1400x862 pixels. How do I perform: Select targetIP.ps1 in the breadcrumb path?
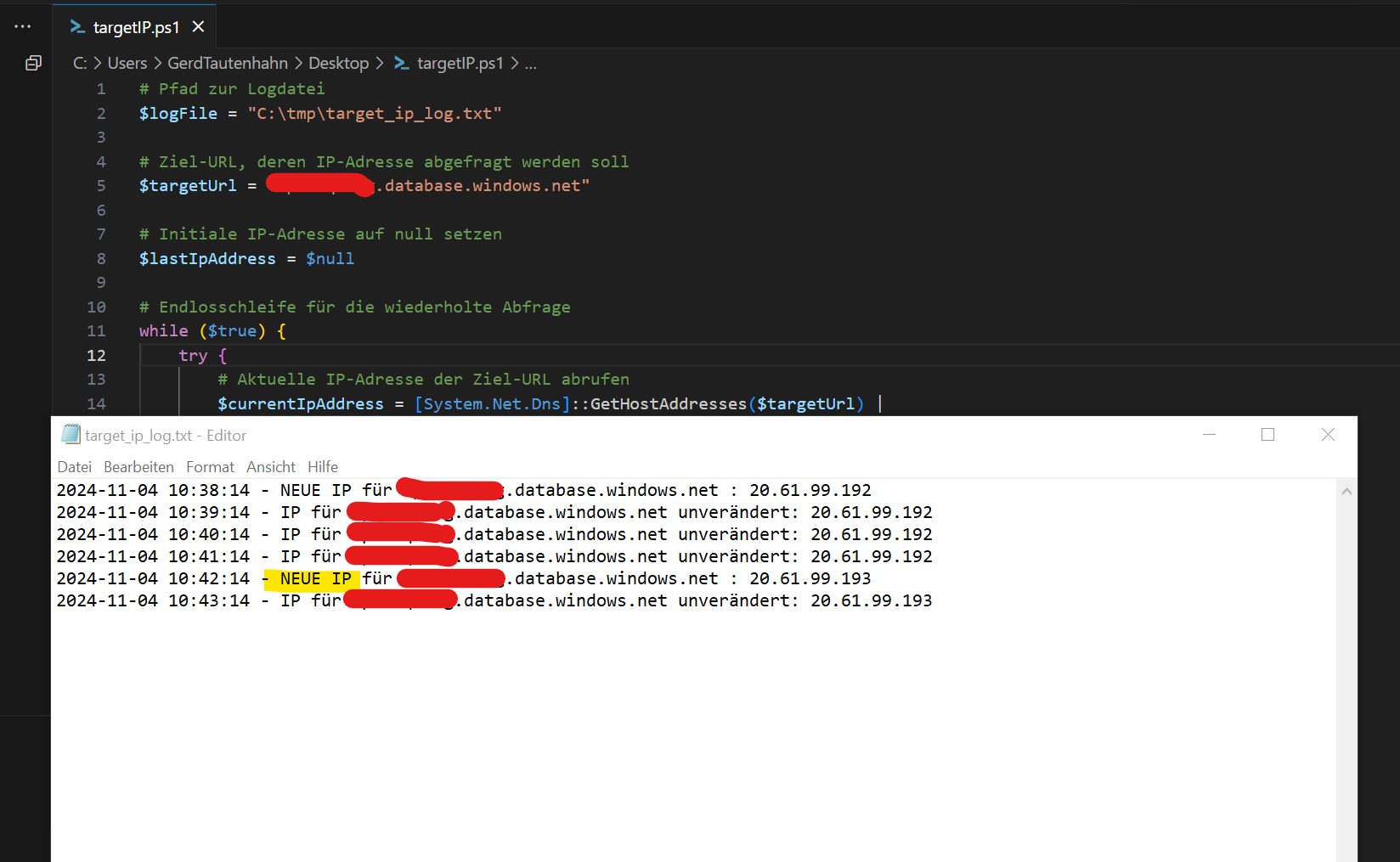click(x=460, y=64)
